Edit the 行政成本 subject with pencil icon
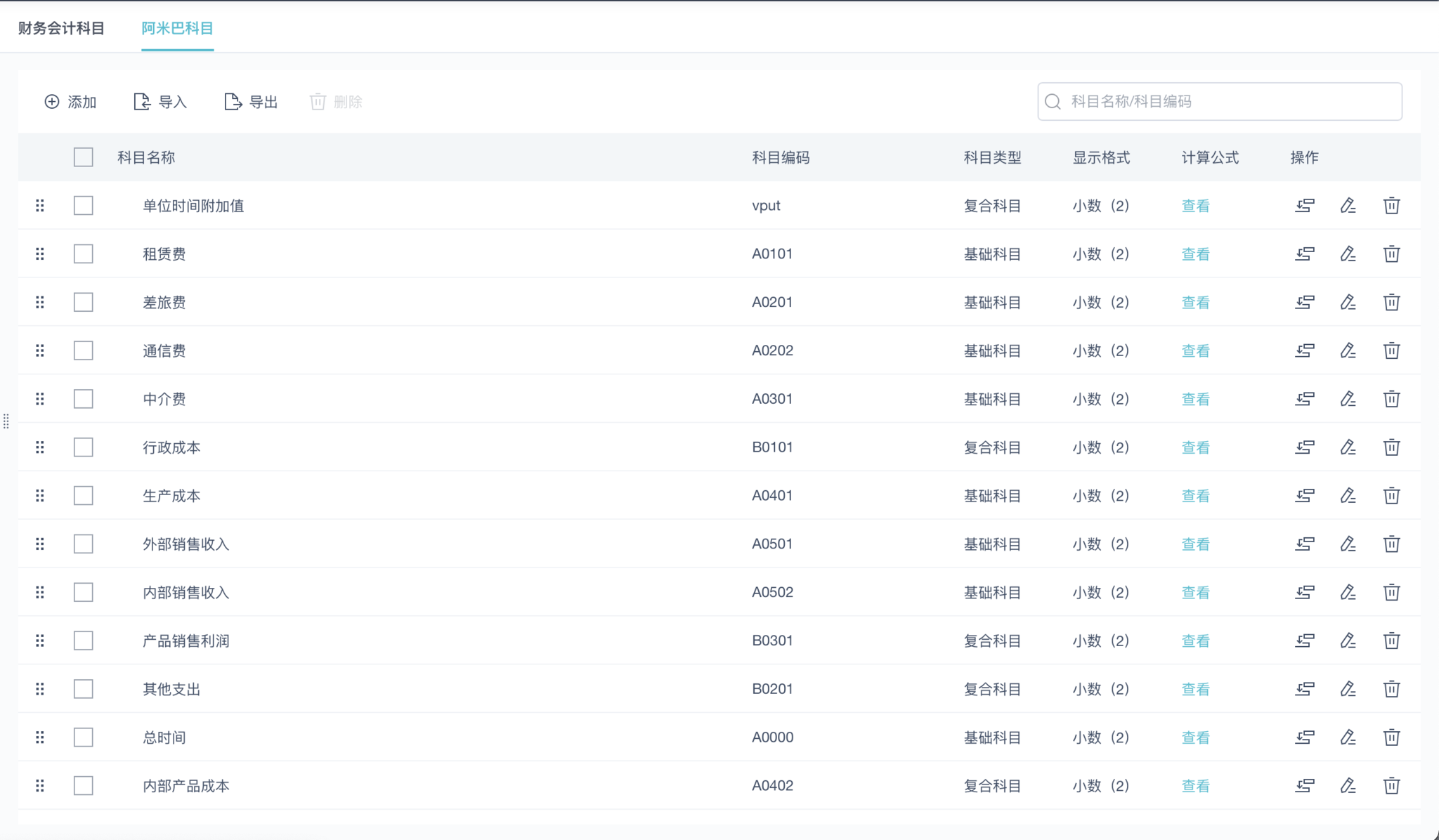Image resolution: width=1439 pixels, height=840 pixels. [x=1348, y=447]
